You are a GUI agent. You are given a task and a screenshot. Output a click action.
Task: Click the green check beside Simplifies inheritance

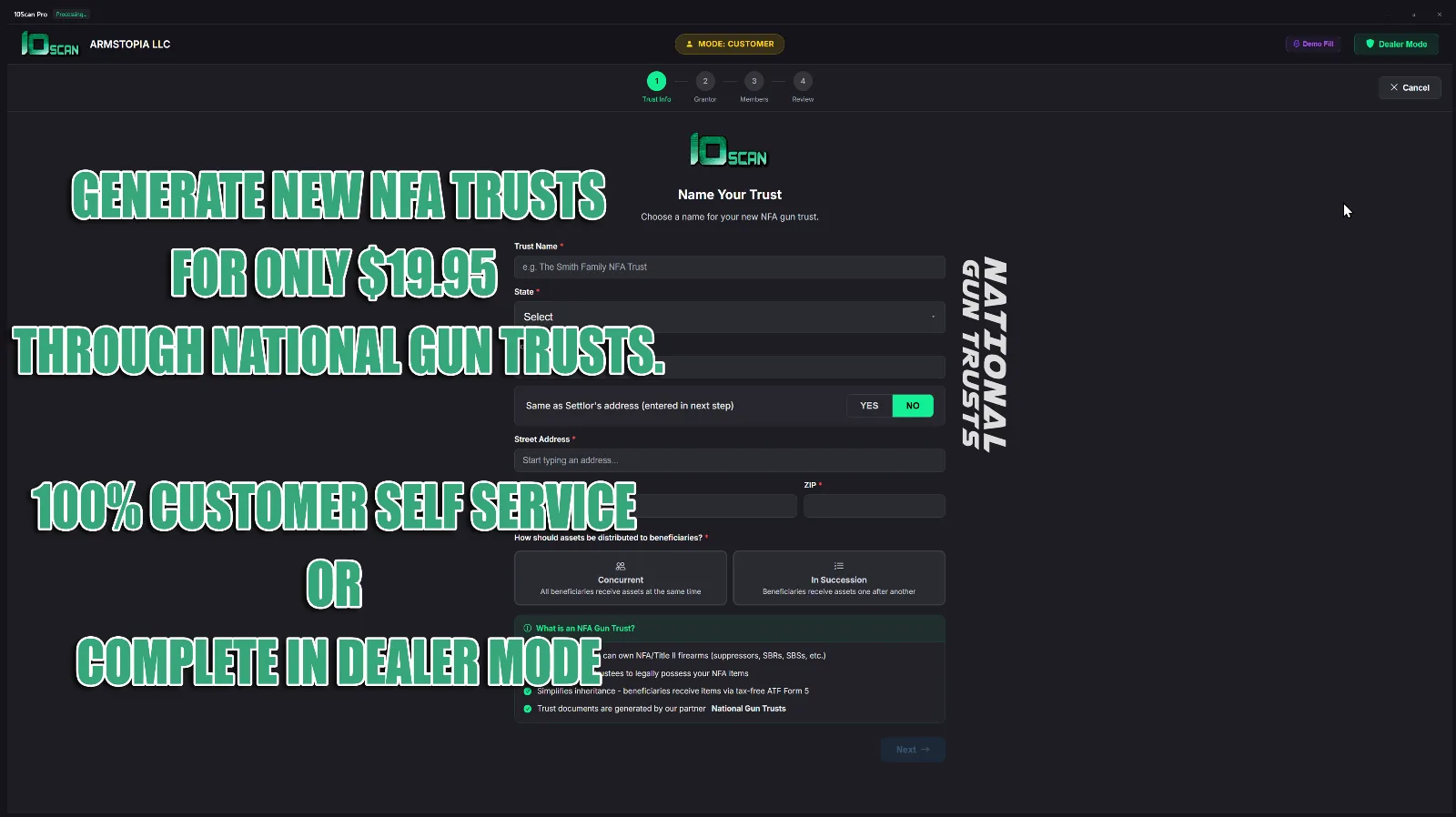click(528, 691)
